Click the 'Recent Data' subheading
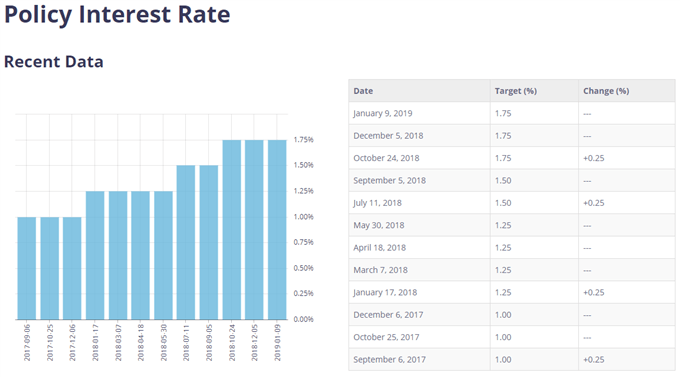 pyautogui.click(x=54, y=62)
